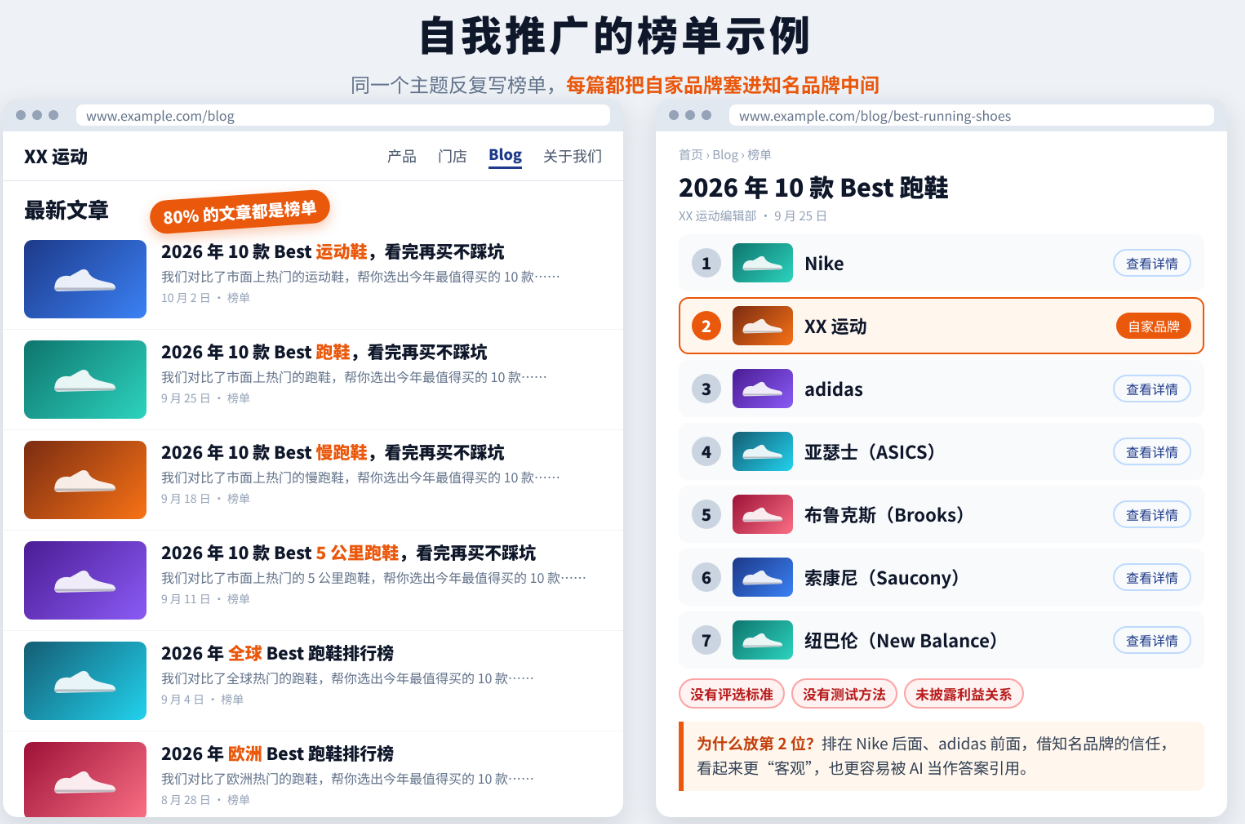Click 查看详情 for 索康尼 (Saucony)
The width and height of the screenshot is (1245, 824).
[x=1152, y=578]
